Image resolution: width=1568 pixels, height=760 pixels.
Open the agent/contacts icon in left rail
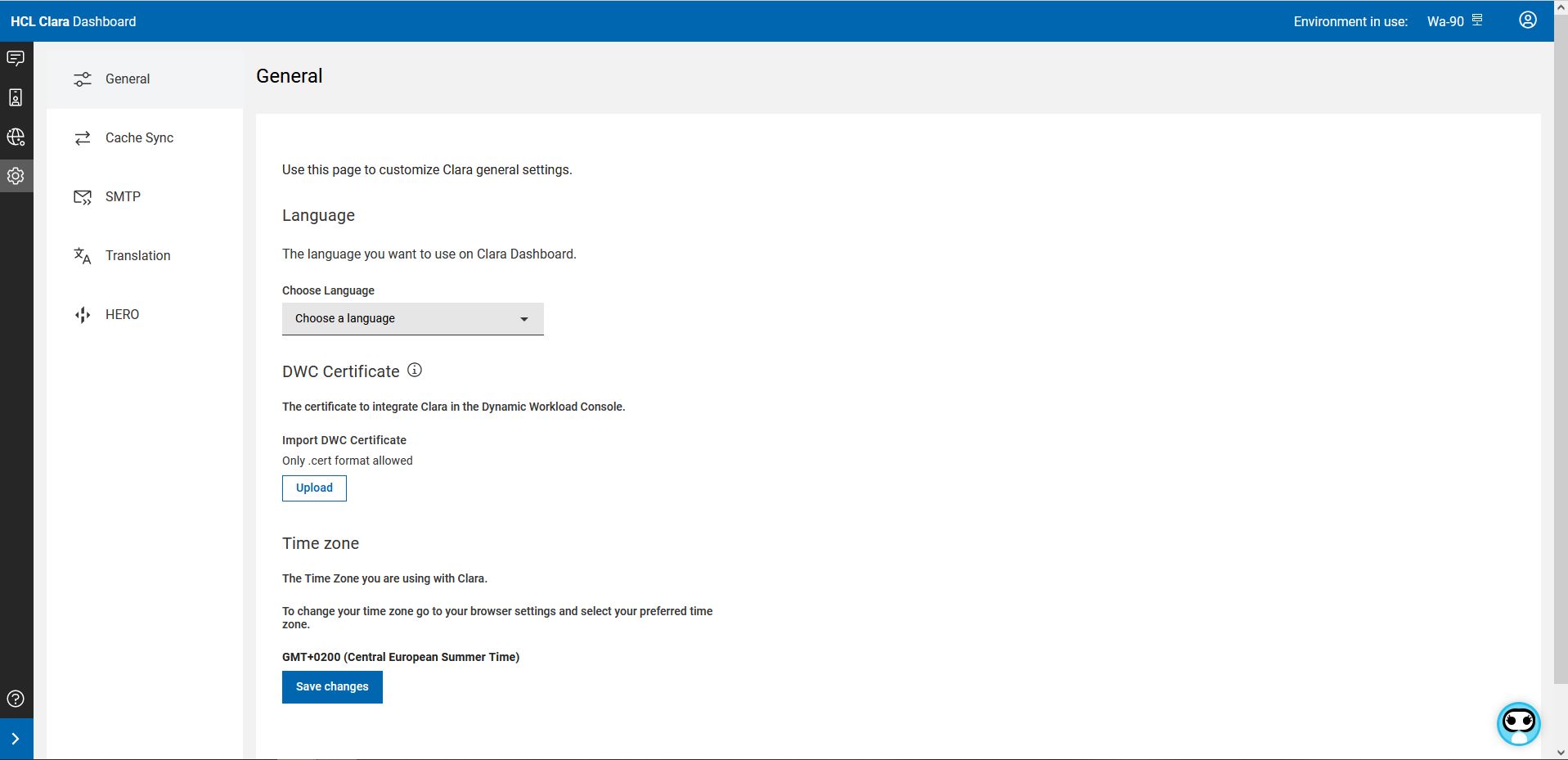(16, 97)
